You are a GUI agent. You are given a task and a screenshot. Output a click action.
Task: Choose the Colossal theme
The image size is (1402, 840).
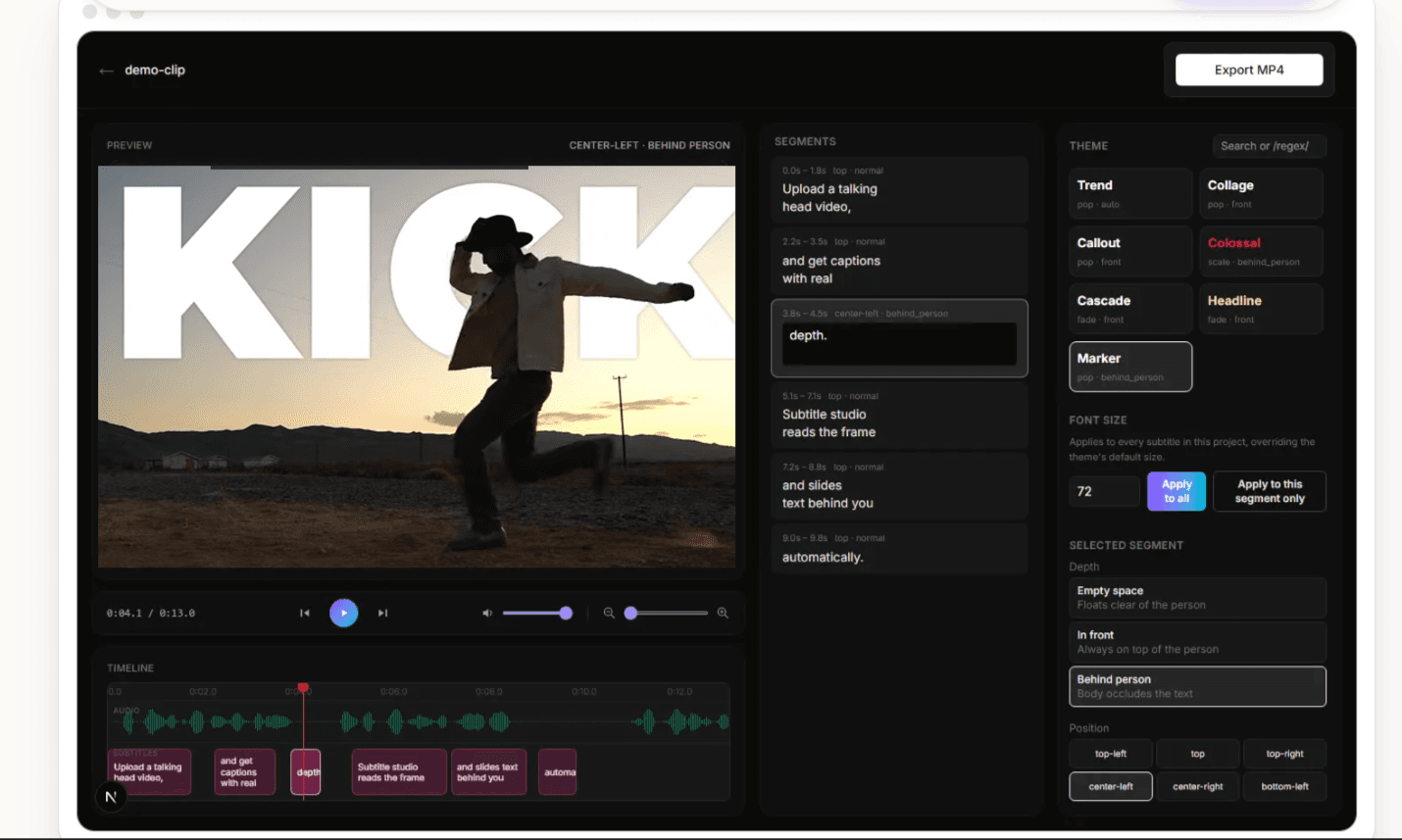[1261, 251]
